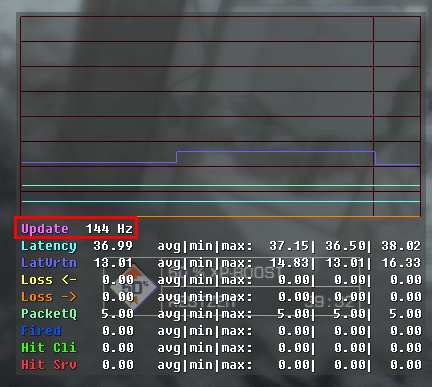This screenshot has width=432, height=387.
Task: Select the Loss -> label
Action: coord(49,297)
